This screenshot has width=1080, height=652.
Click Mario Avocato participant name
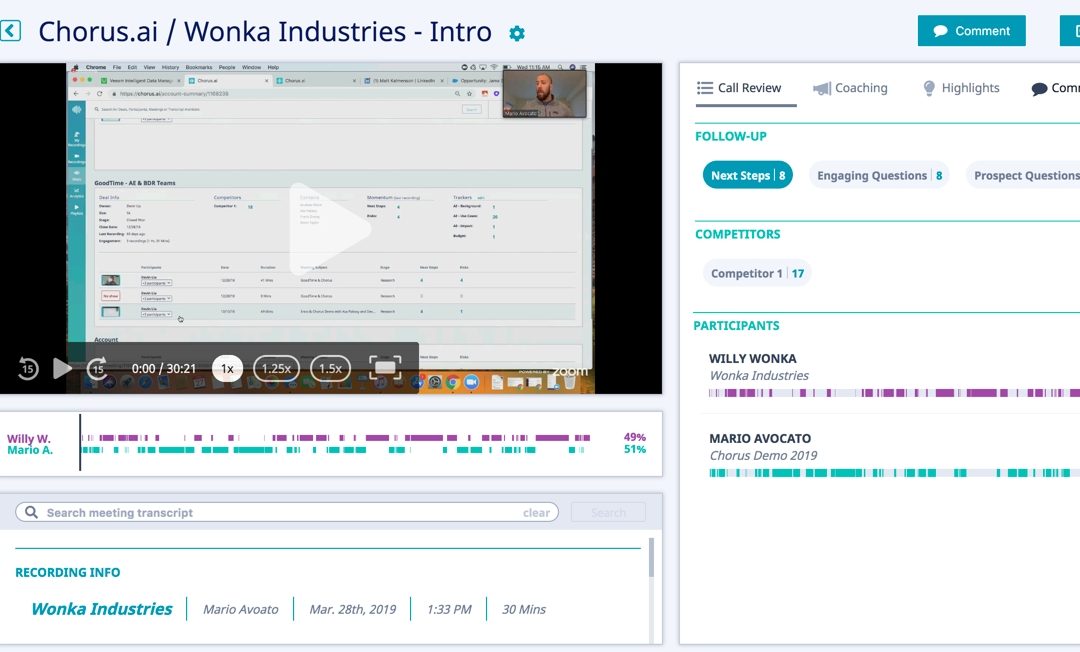(760, 439)
